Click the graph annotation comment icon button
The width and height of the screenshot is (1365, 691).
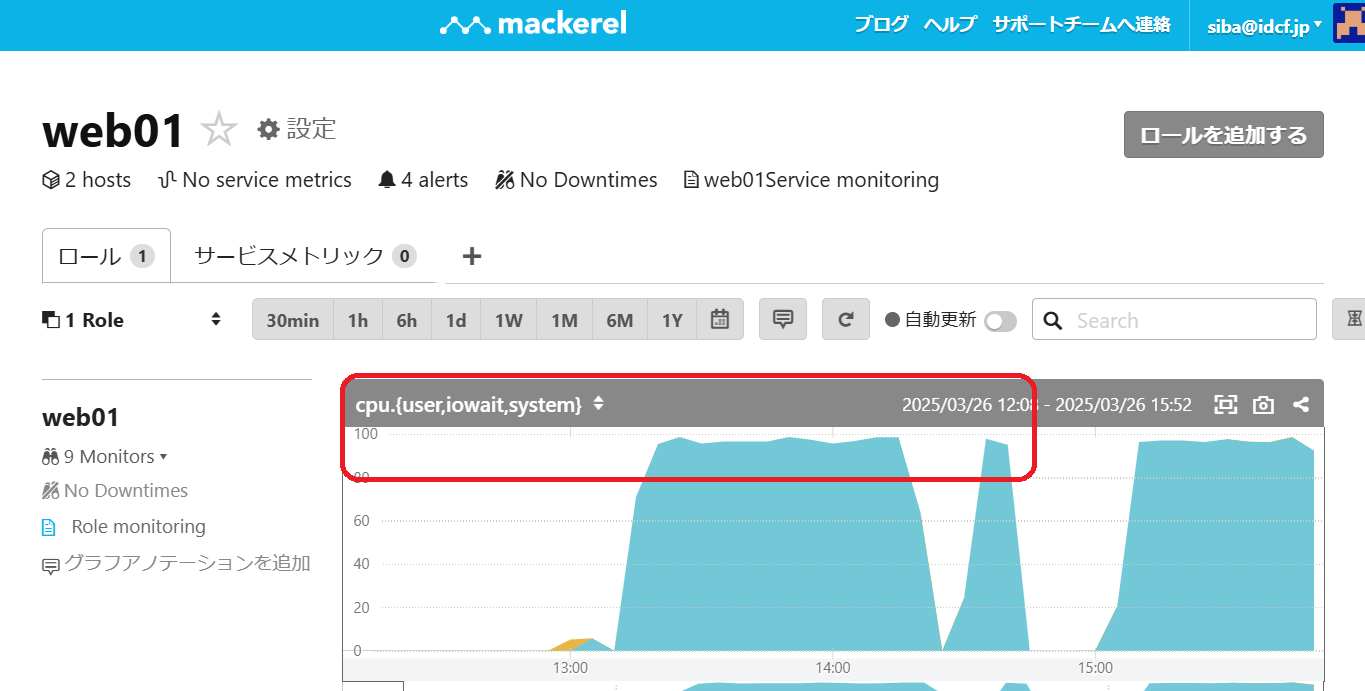(783, 320)
